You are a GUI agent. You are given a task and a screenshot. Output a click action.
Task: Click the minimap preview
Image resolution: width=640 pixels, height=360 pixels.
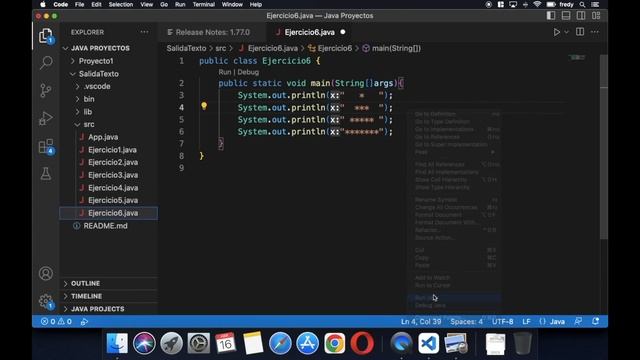578,58
